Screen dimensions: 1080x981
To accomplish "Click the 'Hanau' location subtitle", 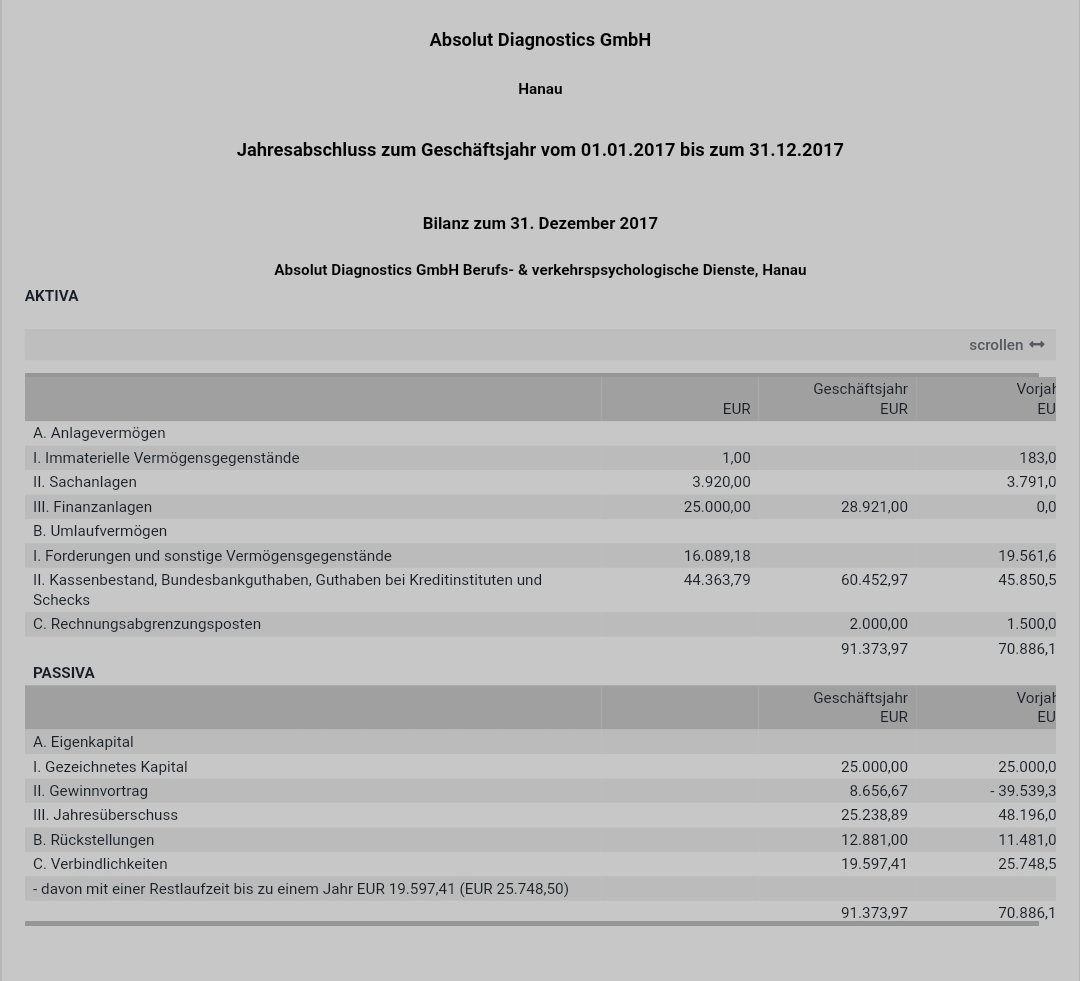I will [x=540, y=89].
